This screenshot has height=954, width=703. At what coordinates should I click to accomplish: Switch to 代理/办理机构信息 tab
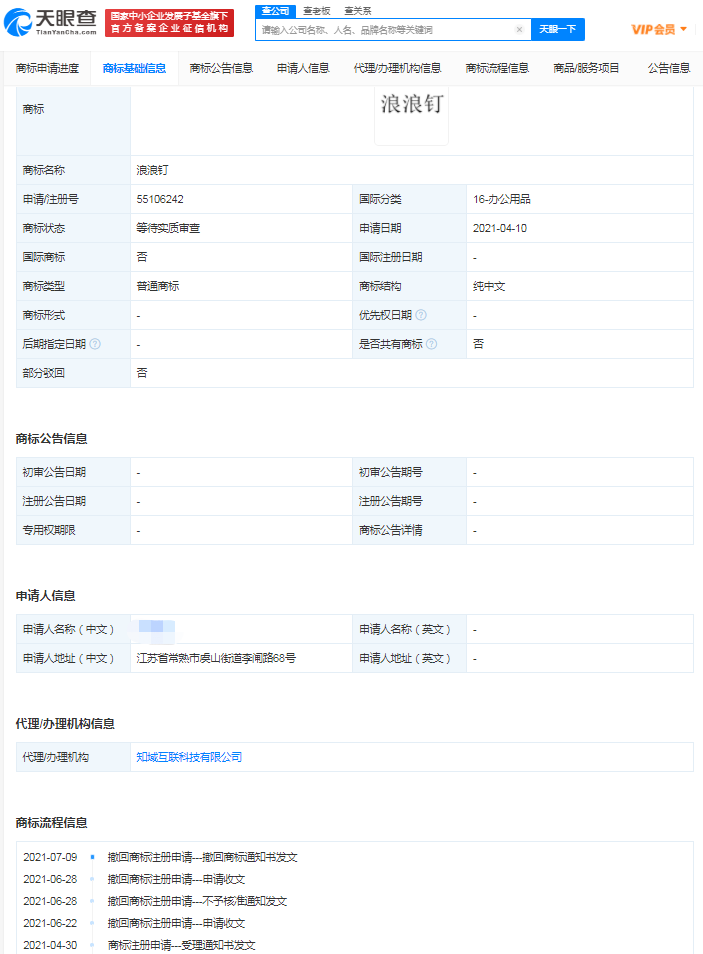(x=397, y=68)
